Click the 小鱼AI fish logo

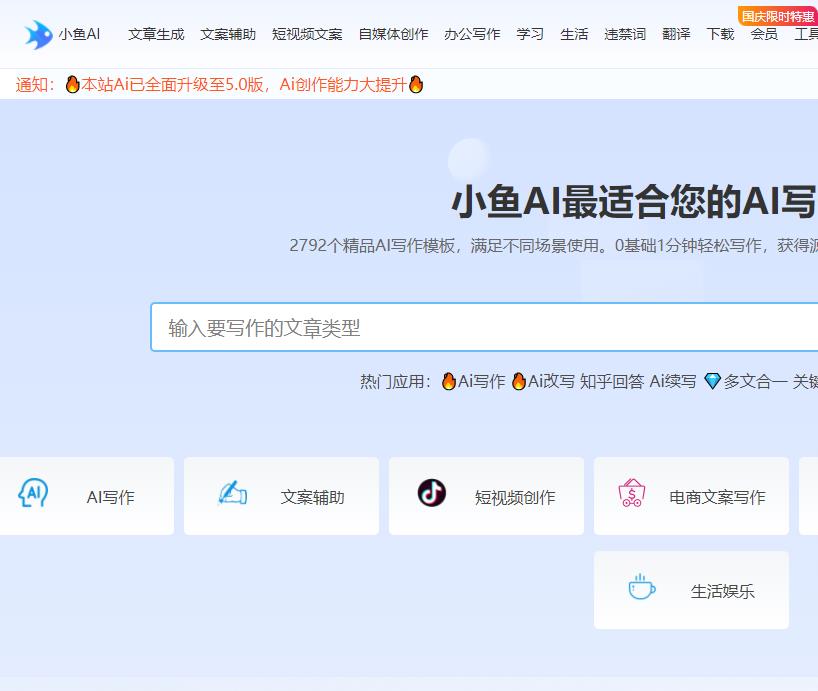39,34
